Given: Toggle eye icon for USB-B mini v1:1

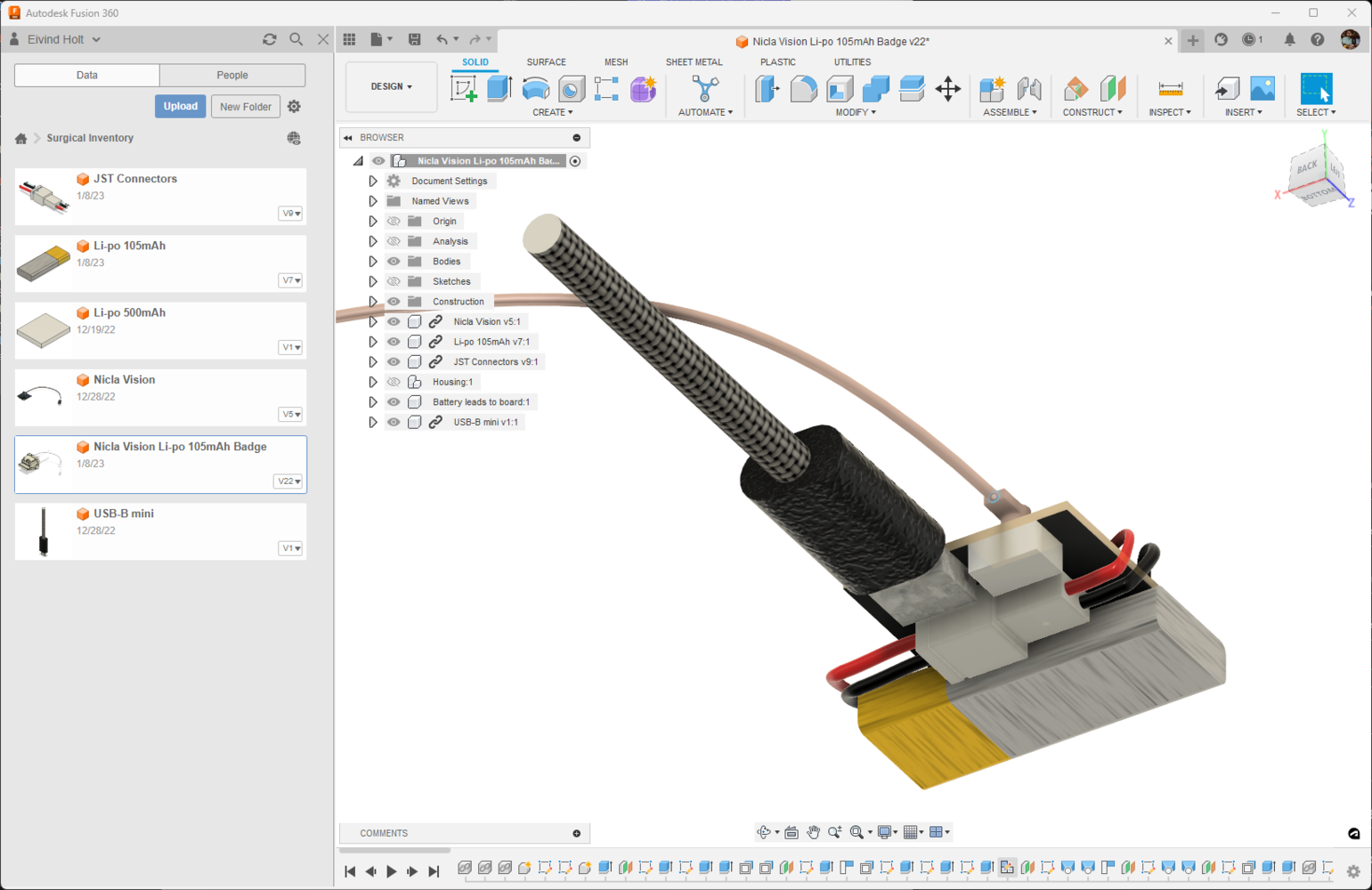Looking at the screenshot, I should 394,422.
